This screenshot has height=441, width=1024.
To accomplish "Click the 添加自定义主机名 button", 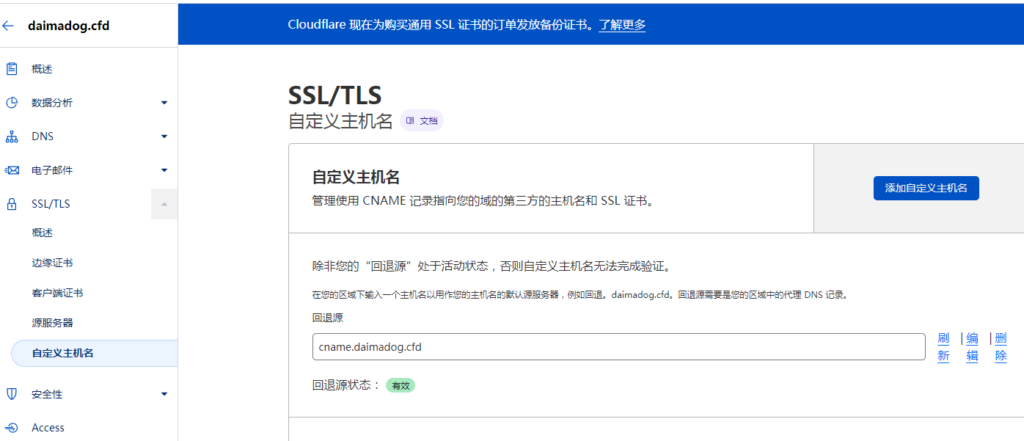I will (x=926, y=188).
